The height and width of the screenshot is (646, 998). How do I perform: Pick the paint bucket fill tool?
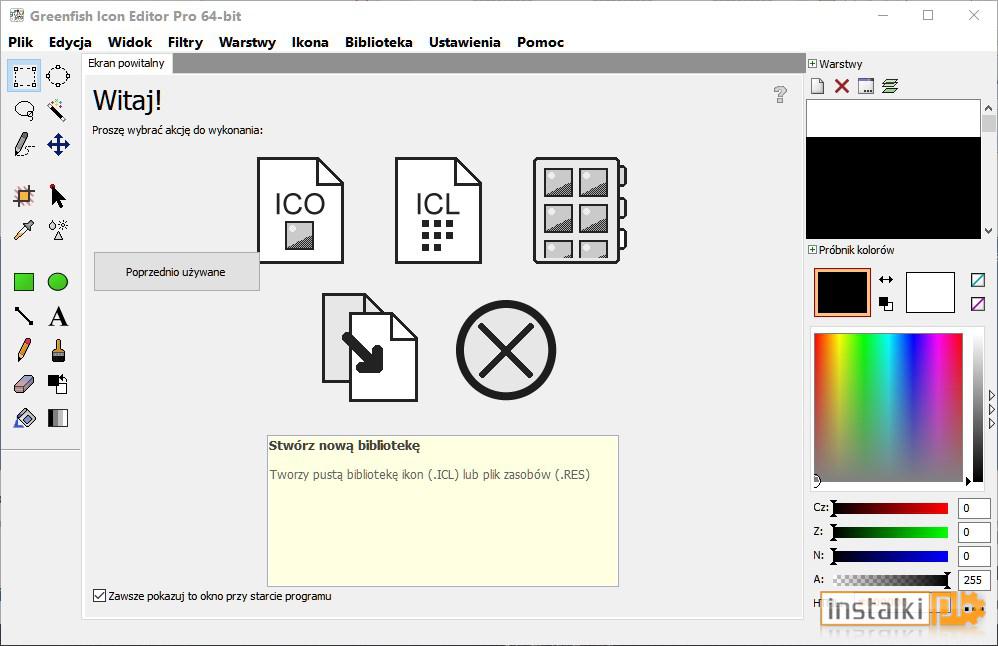(x=24, y=418)
